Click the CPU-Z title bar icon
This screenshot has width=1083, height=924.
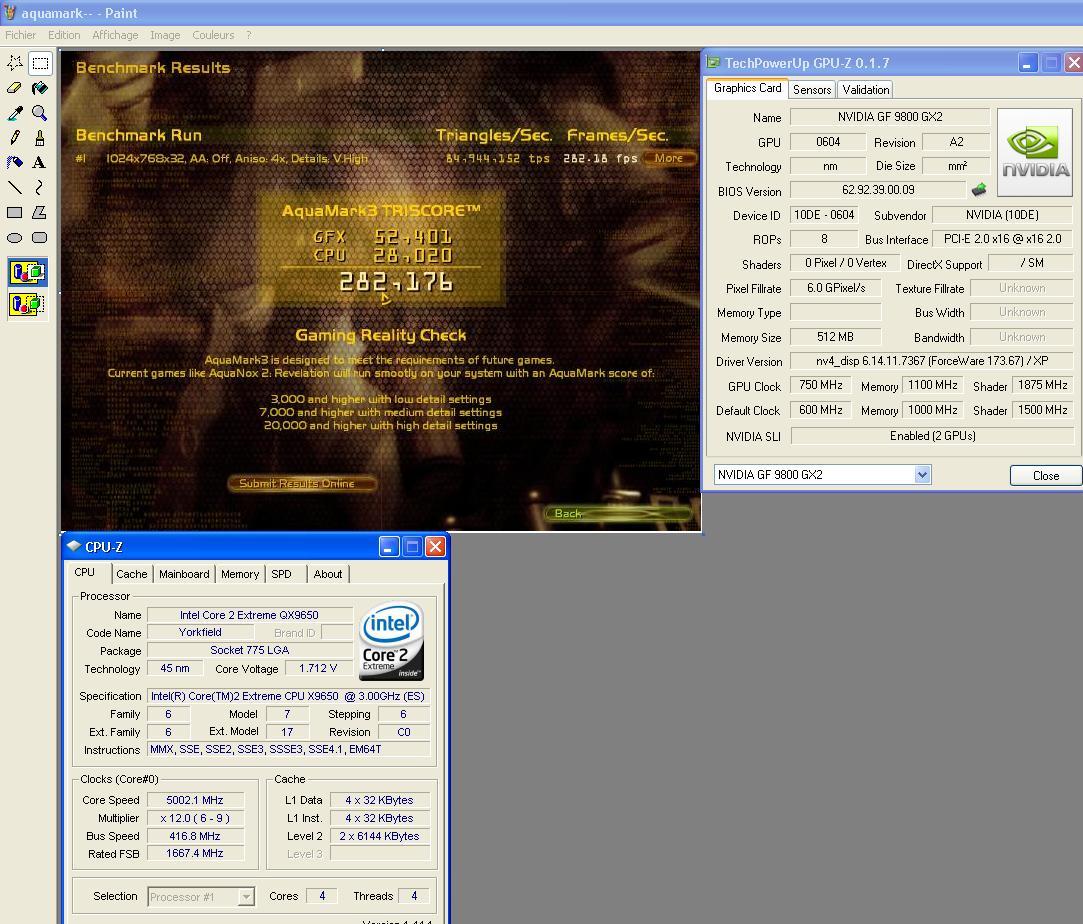[x=73, y=546]
